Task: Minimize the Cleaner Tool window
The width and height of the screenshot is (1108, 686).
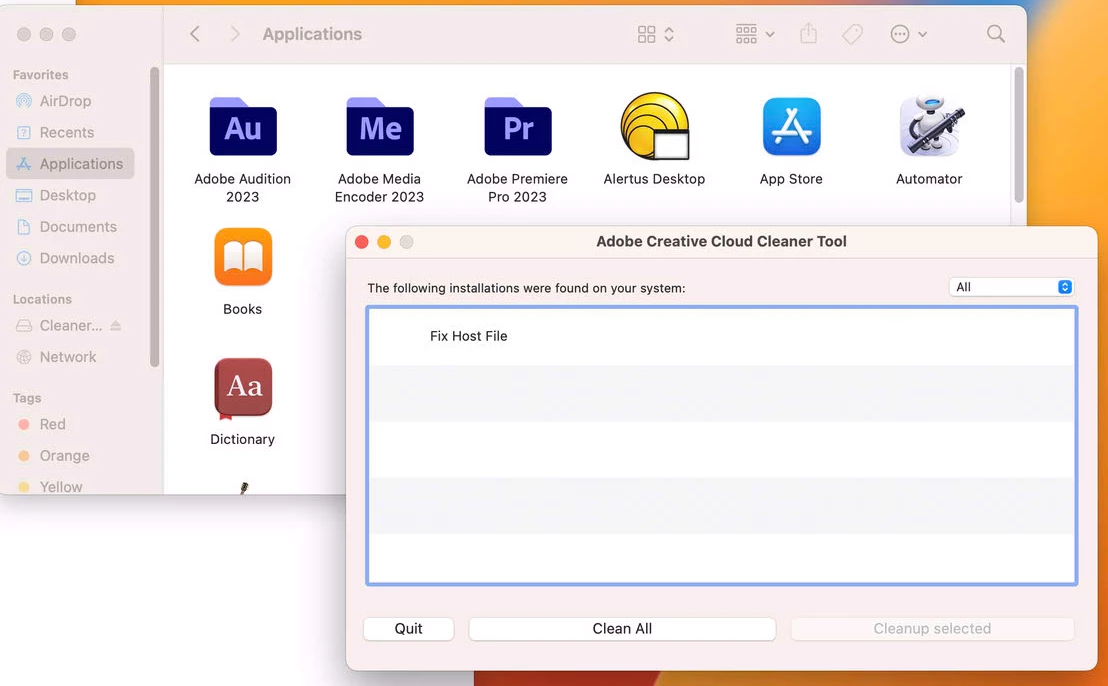Action: [384, 242]
